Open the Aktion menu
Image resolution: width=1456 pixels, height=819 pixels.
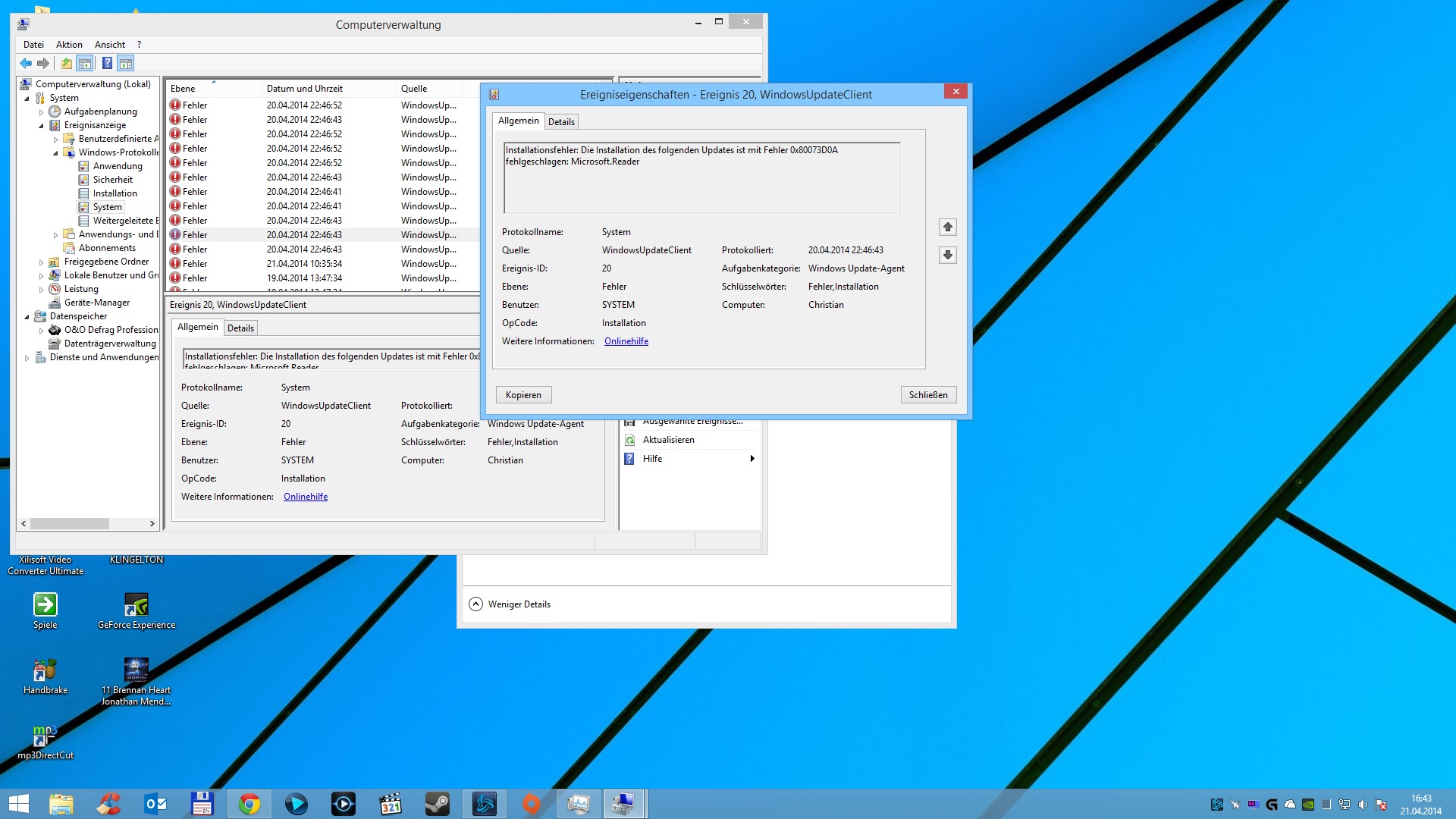point(69,45)
